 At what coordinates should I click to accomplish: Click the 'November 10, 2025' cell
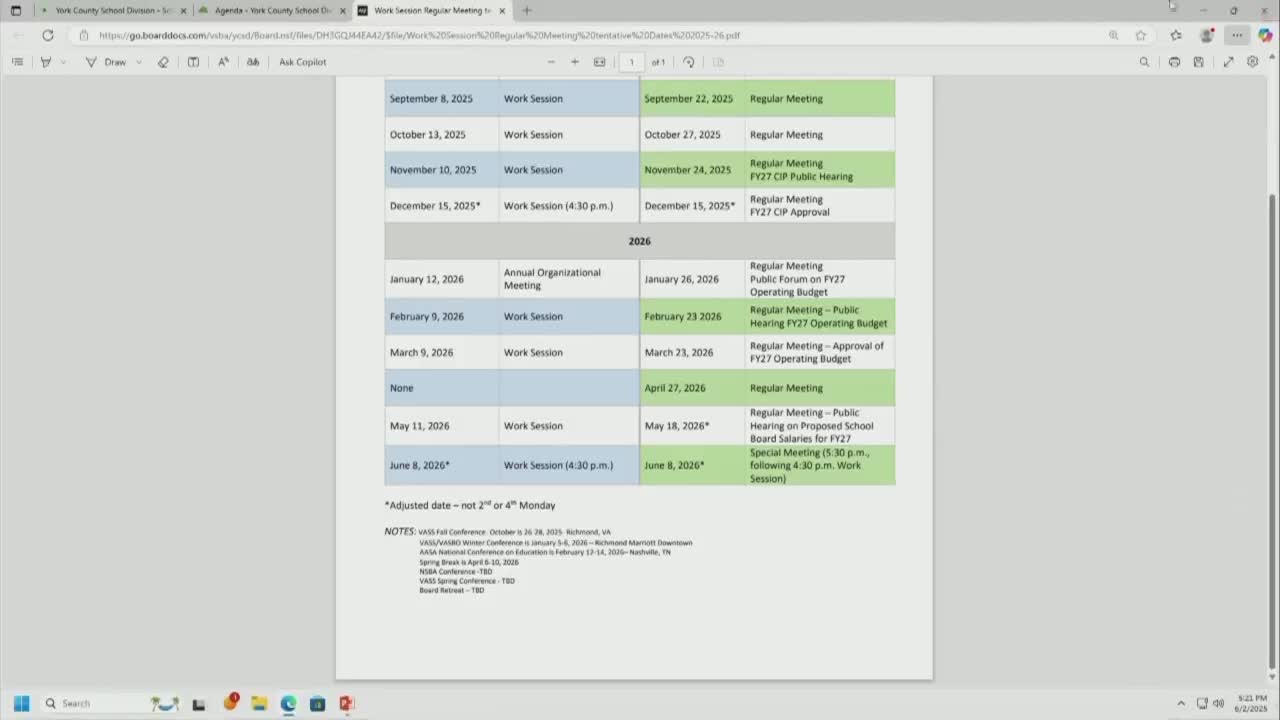coord(442,170)
